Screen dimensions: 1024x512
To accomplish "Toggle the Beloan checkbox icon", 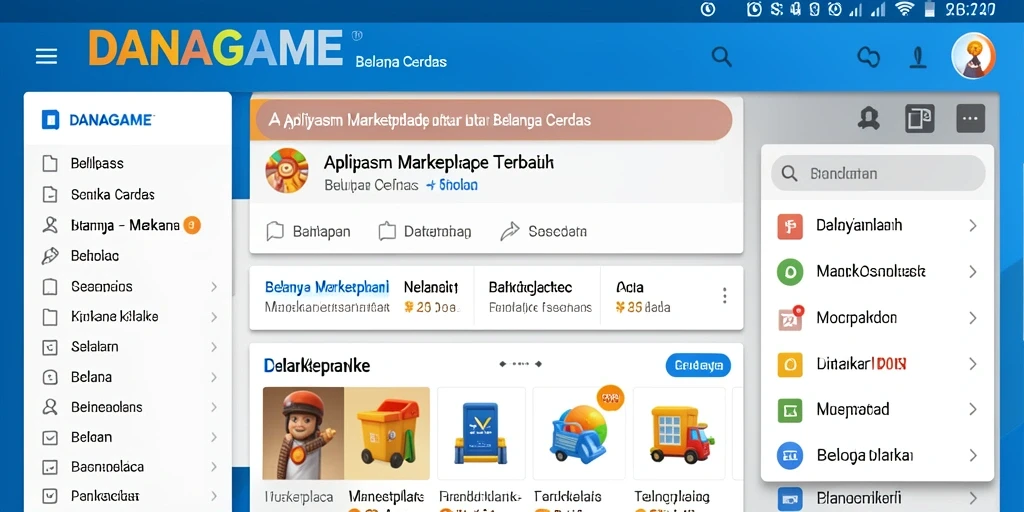I will pos(50,437).
